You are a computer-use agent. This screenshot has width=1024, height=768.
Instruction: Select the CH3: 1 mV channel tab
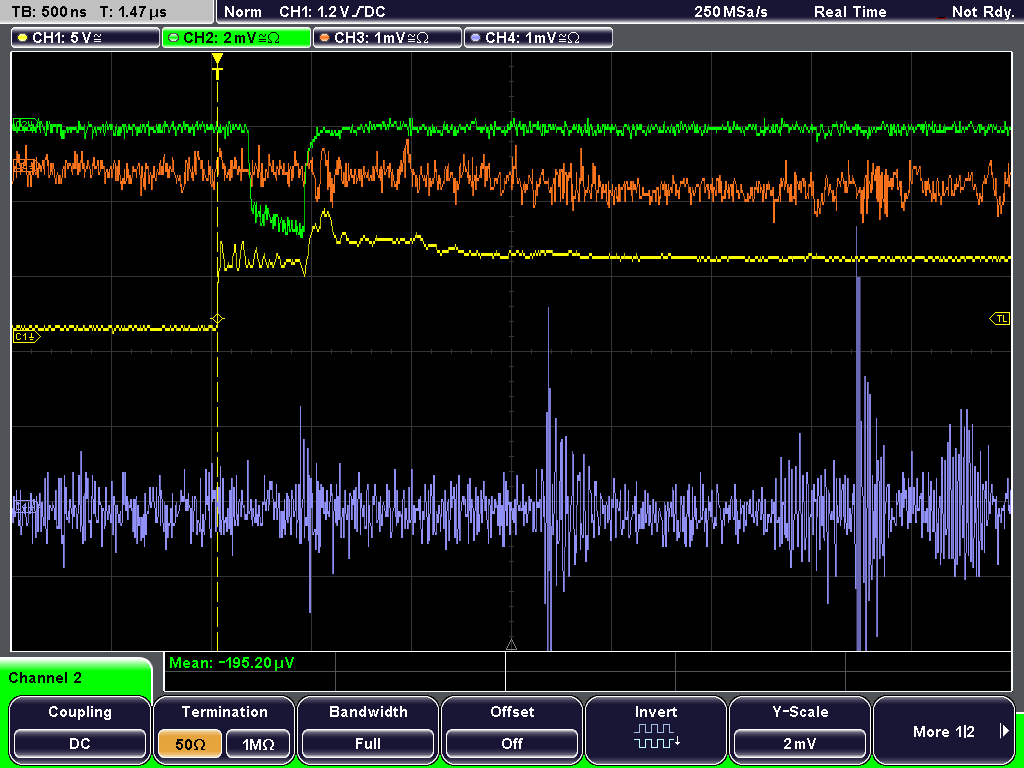click(387, 37)
